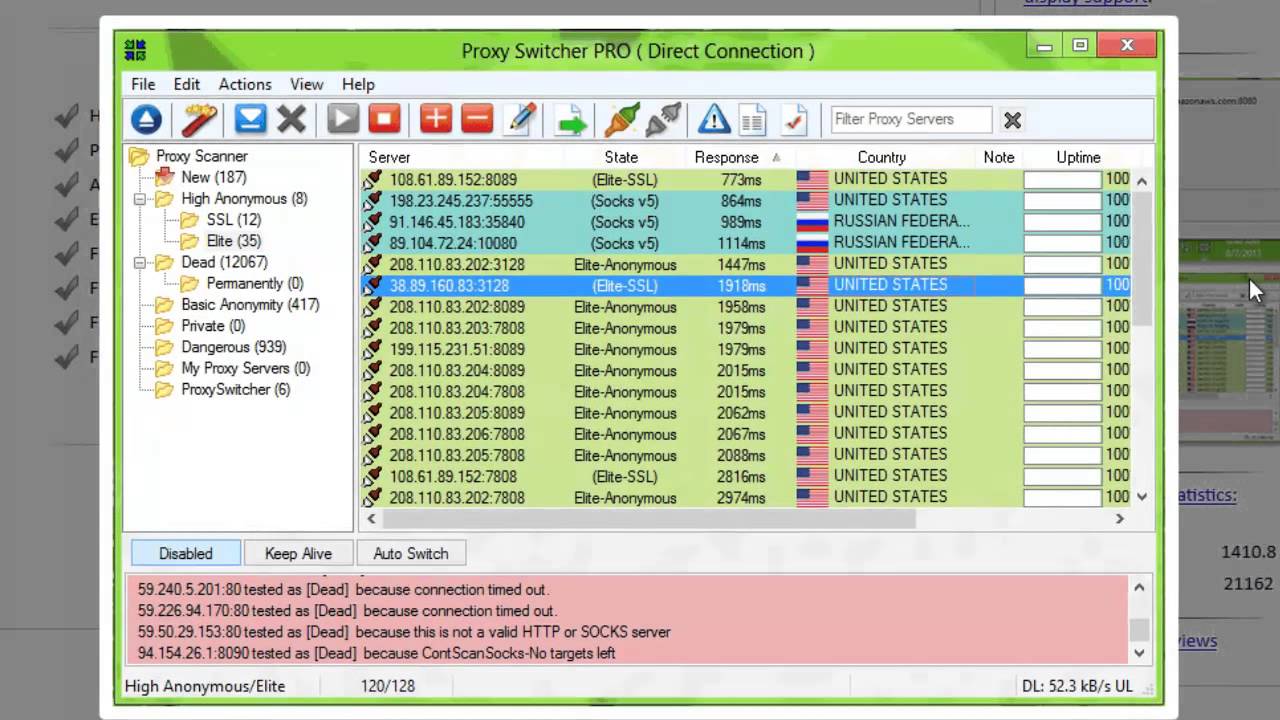Edit proxy with the pencil icon
The width and height of the screenshot is (1280, 720).
click(x=520, y=120)
